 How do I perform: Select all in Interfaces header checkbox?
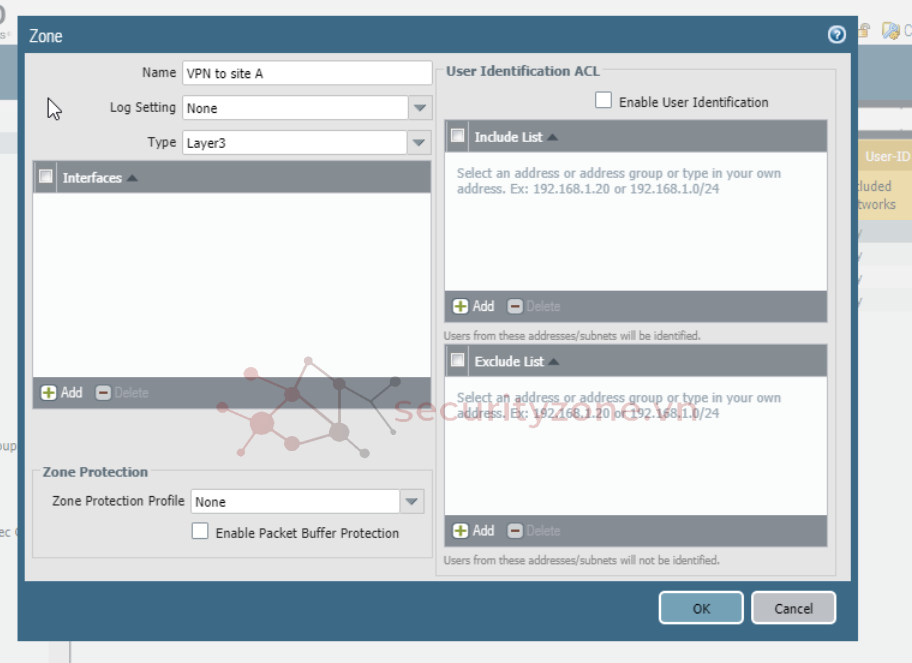point(45,177)
